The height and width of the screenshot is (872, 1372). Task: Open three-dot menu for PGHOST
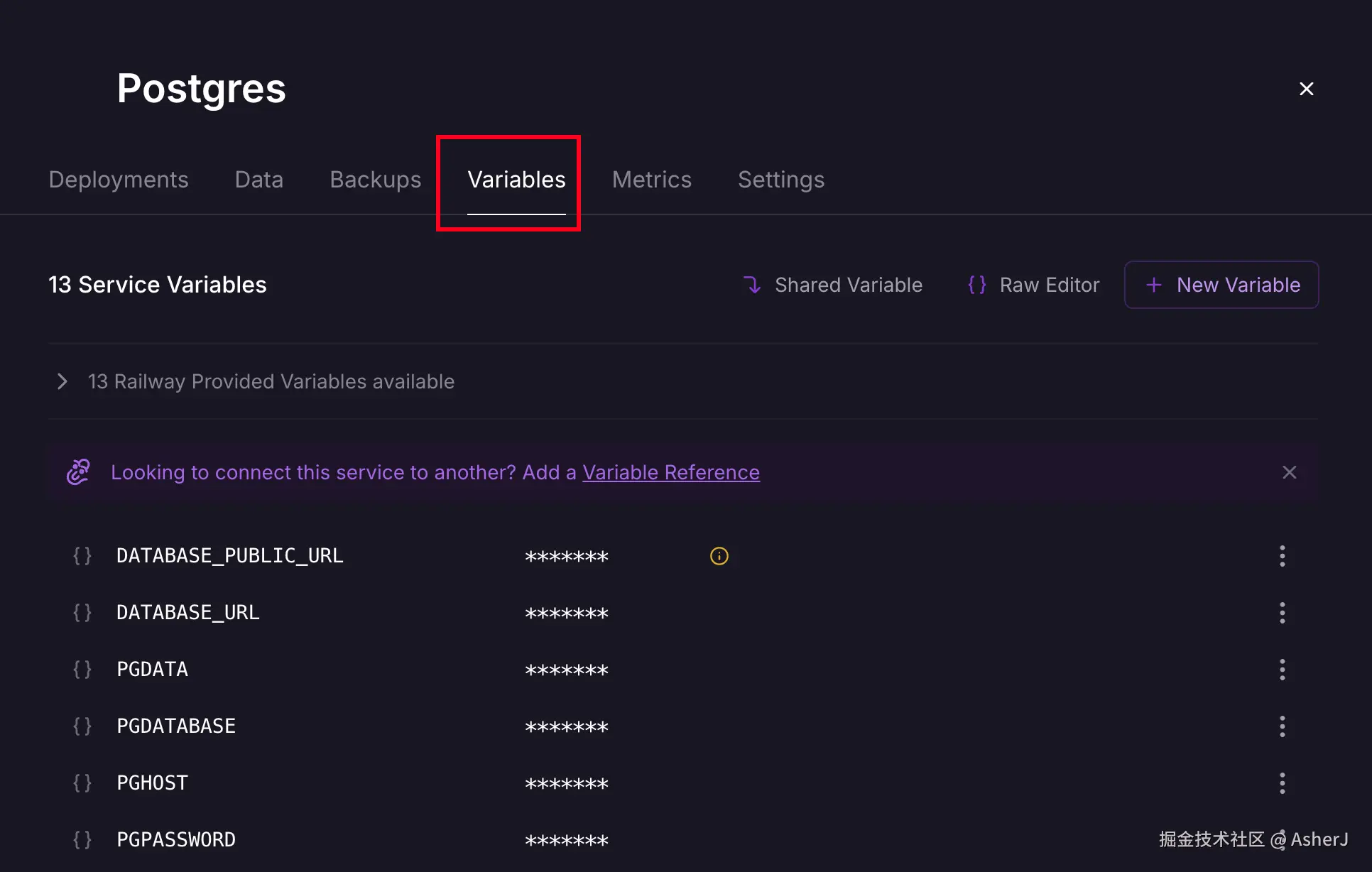[x=1282, y=783]
